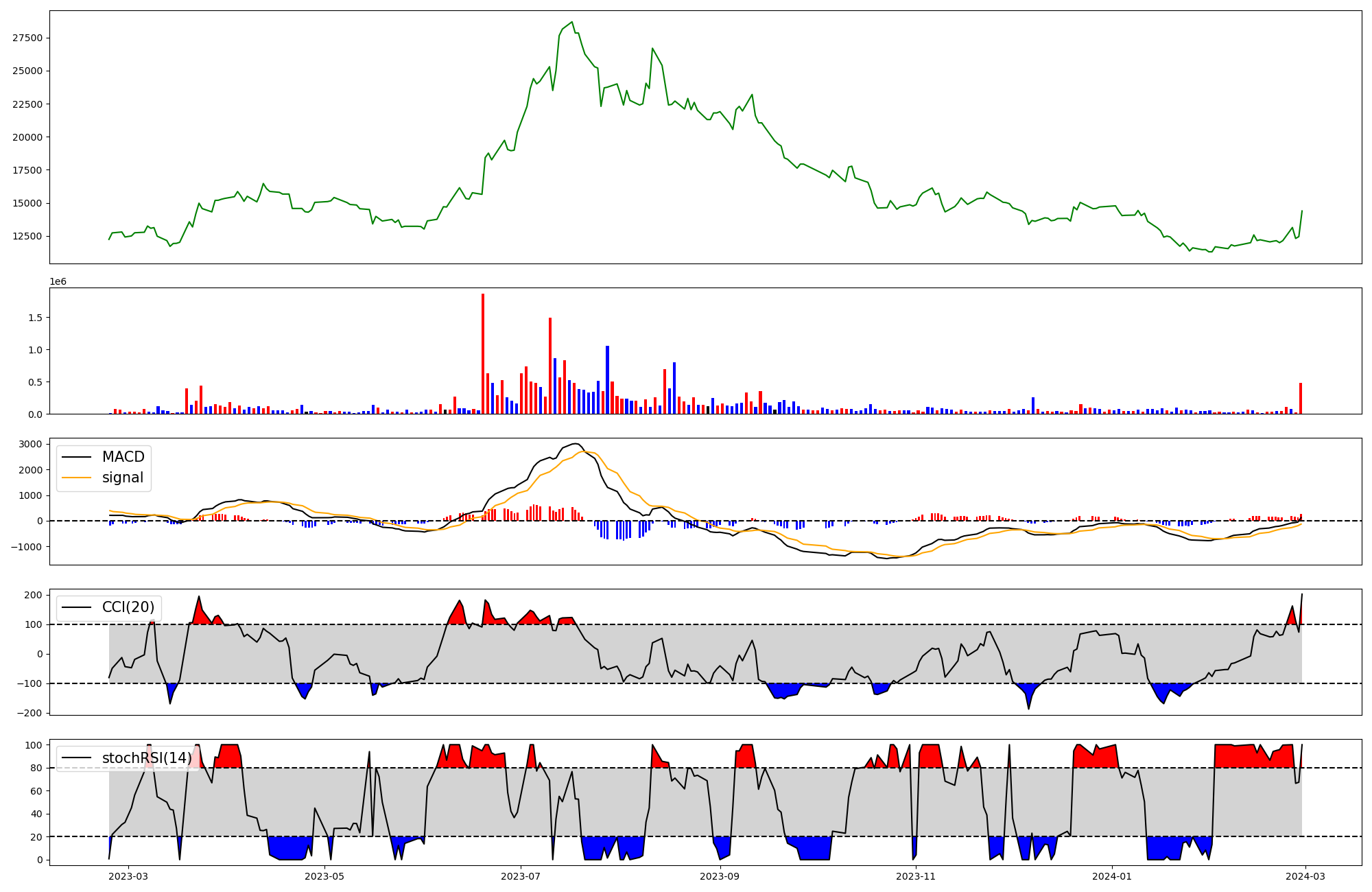Click the orange signal line legend swatch
The width and height of the screenshot is (1372, 892).
(x=76, y=478)
